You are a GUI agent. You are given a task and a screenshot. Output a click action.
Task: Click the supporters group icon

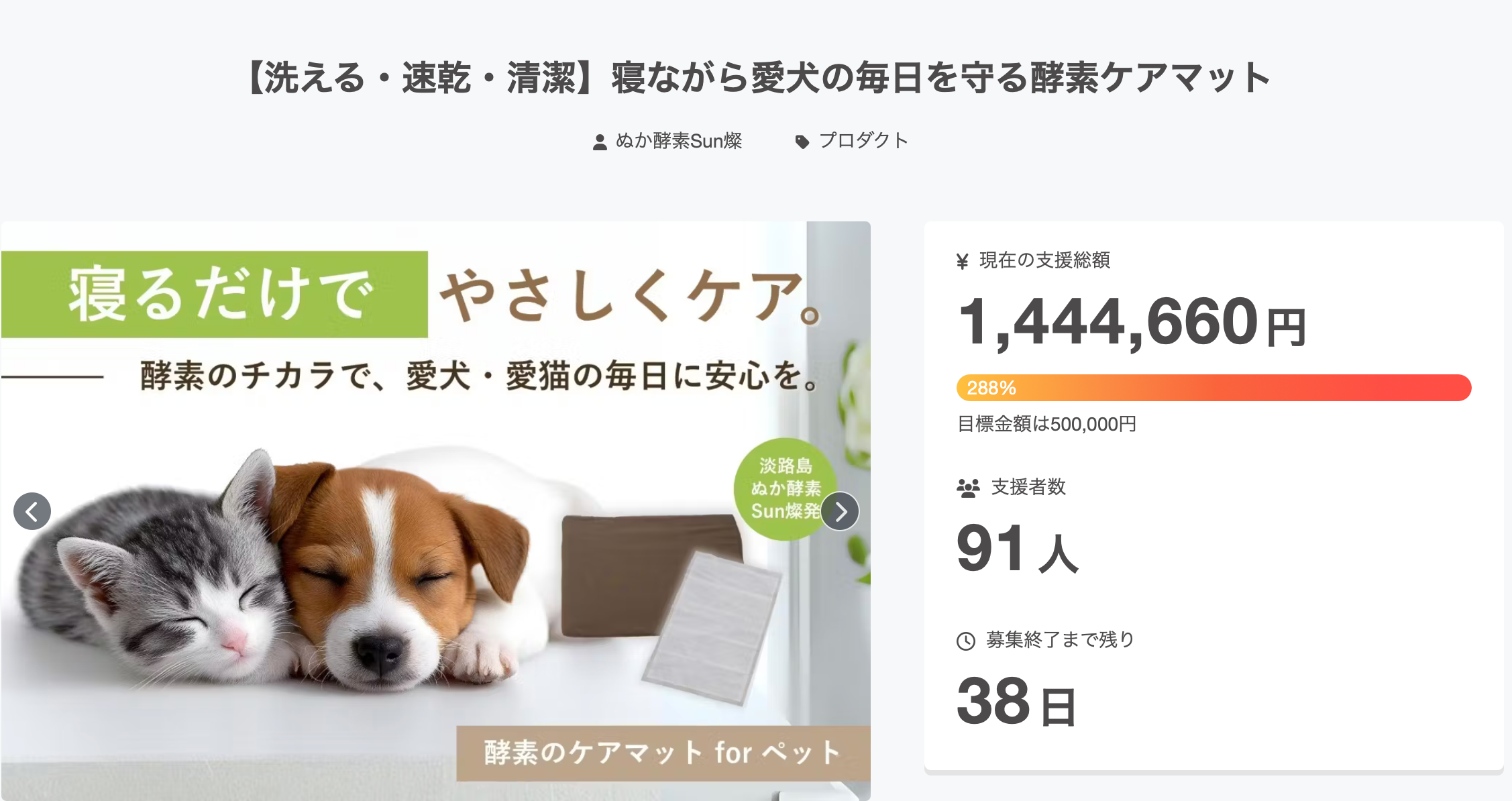[968, 488]
